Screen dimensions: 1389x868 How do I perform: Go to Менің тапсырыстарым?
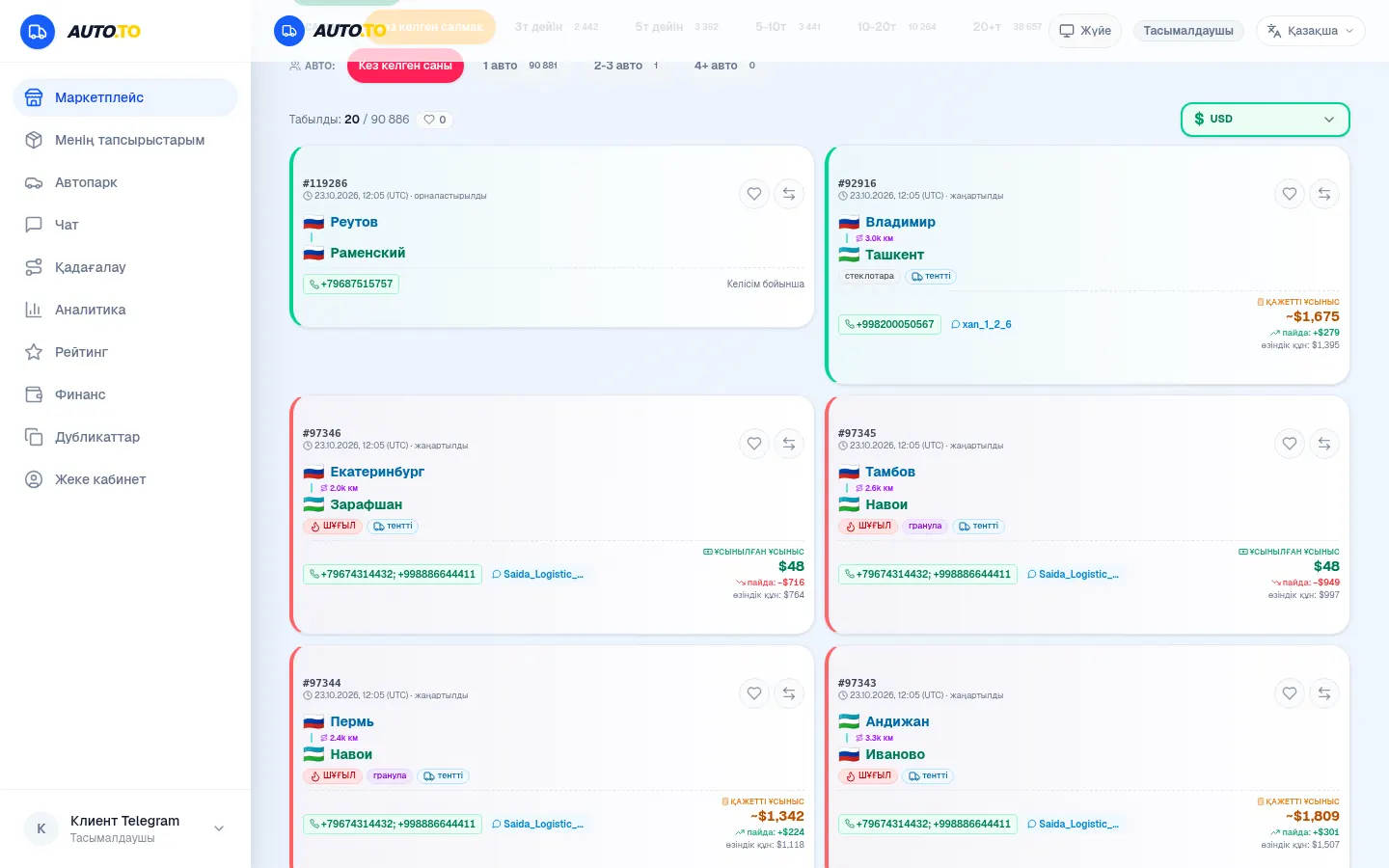coord(125,140)
